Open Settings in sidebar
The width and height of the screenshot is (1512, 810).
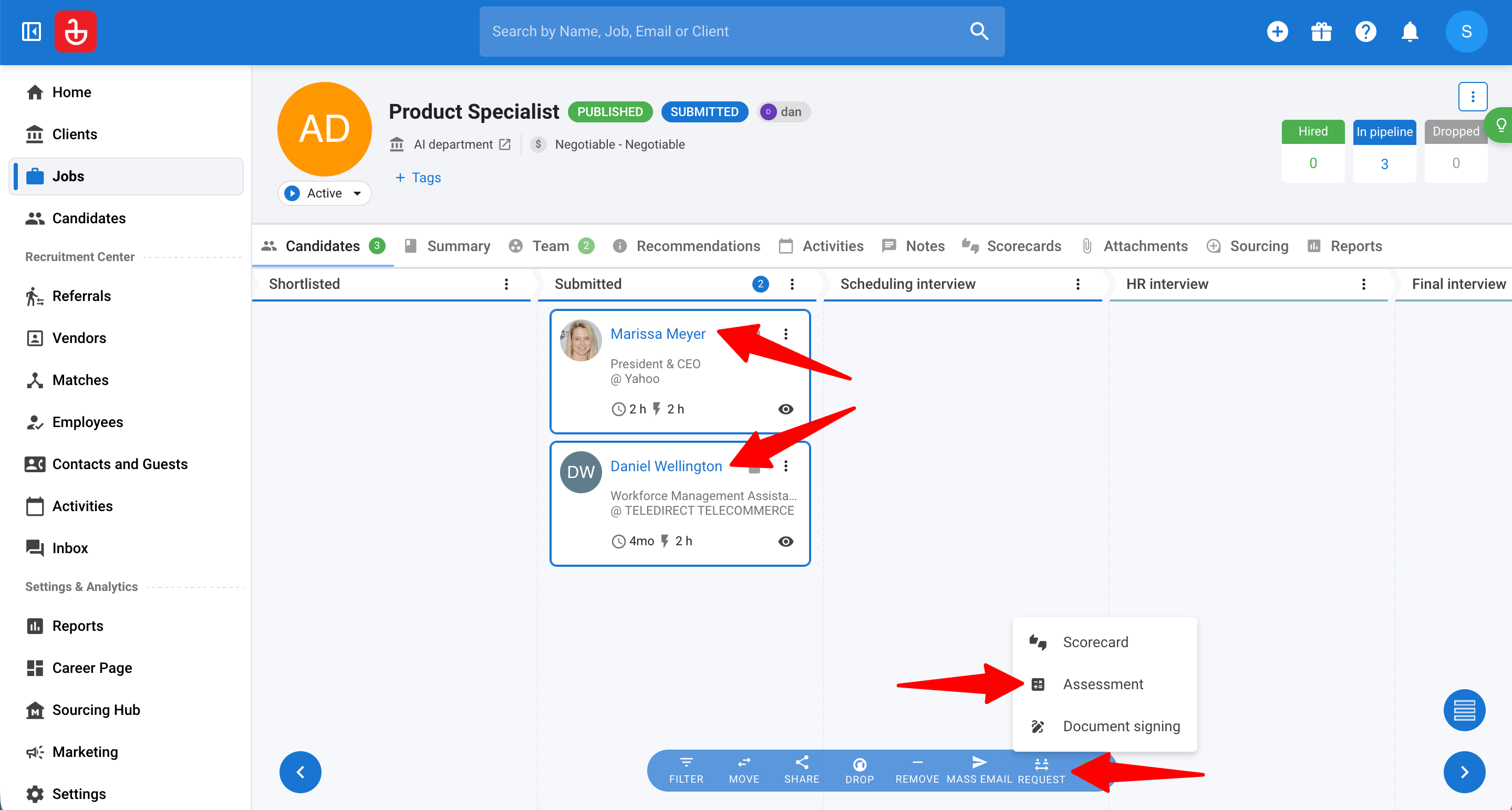tap(126, 794)
